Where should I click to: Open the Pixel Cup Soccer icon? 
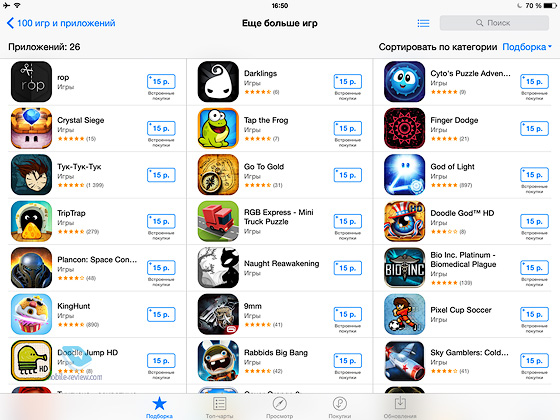pyautogui.click(x=404, y=314)
